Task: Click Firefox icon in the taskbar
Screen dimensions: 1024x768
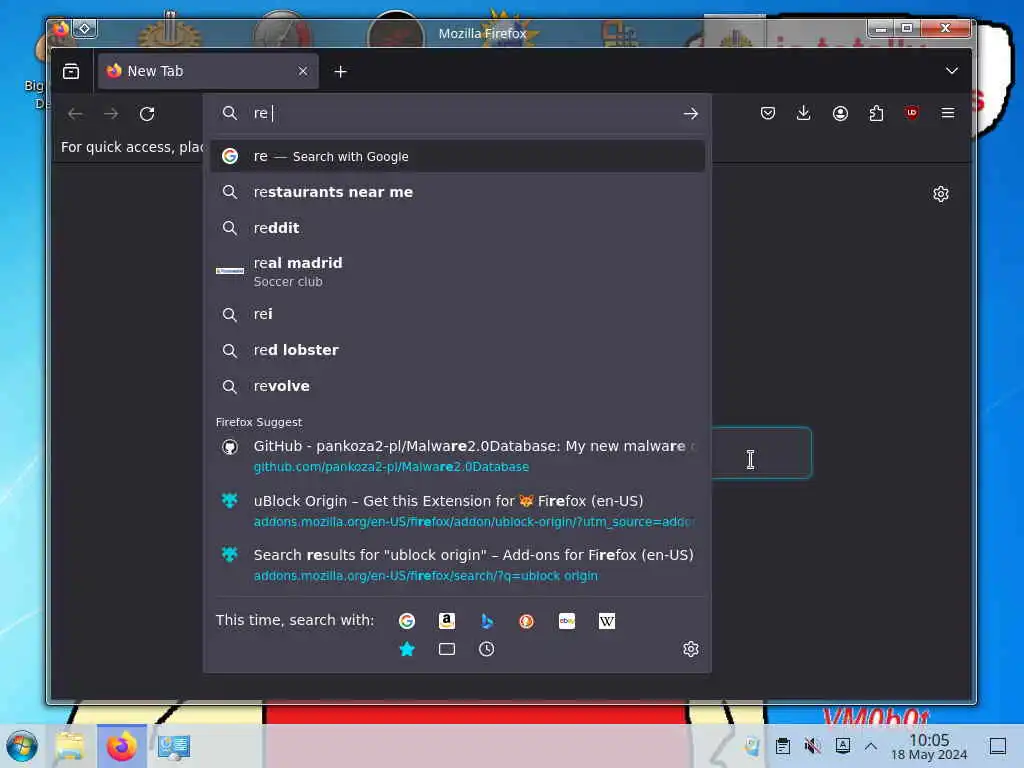Action: point(122,746)
